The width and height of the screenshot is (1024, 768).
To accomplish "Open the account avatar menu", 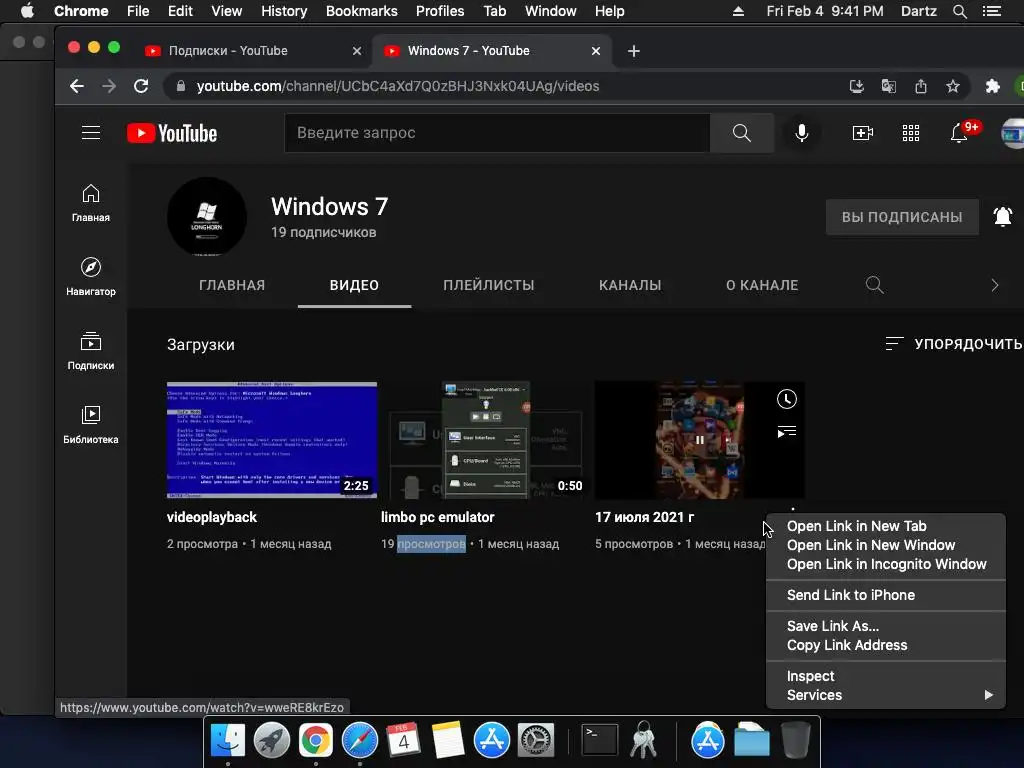I will [x=1012, y=133].
